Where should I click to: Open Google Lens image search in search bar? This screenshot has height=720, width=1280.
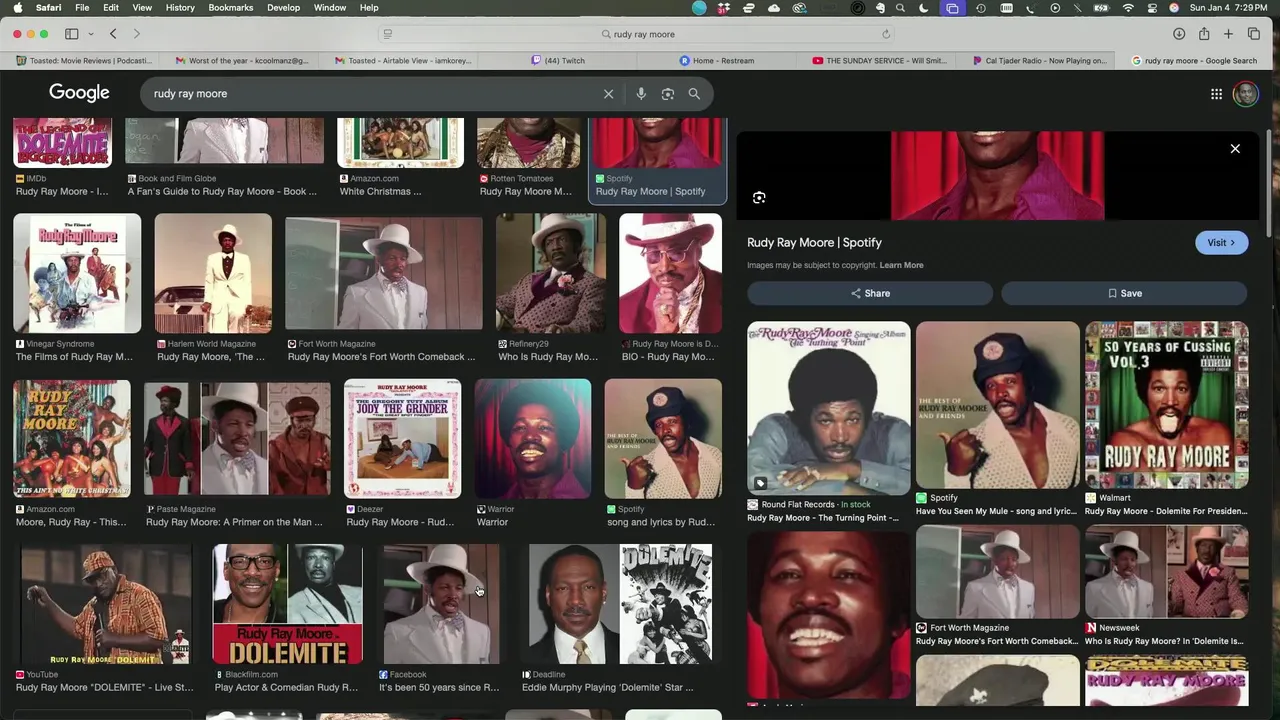(x=668, y=94)
